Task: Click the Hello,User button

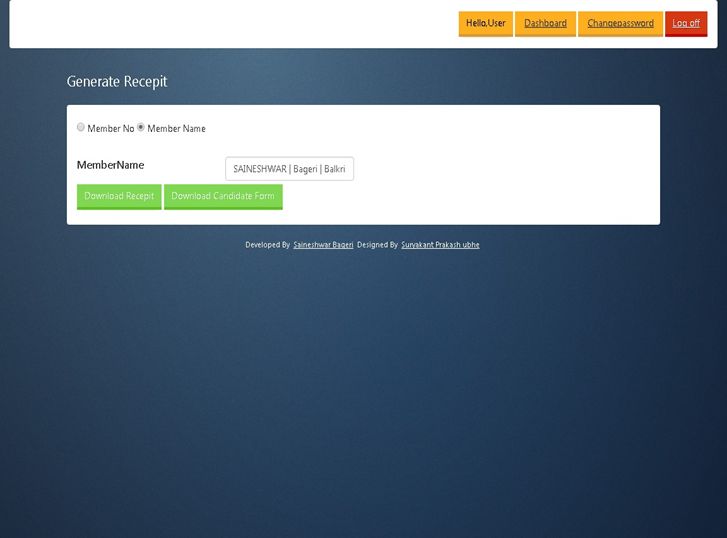Action: 486,24
